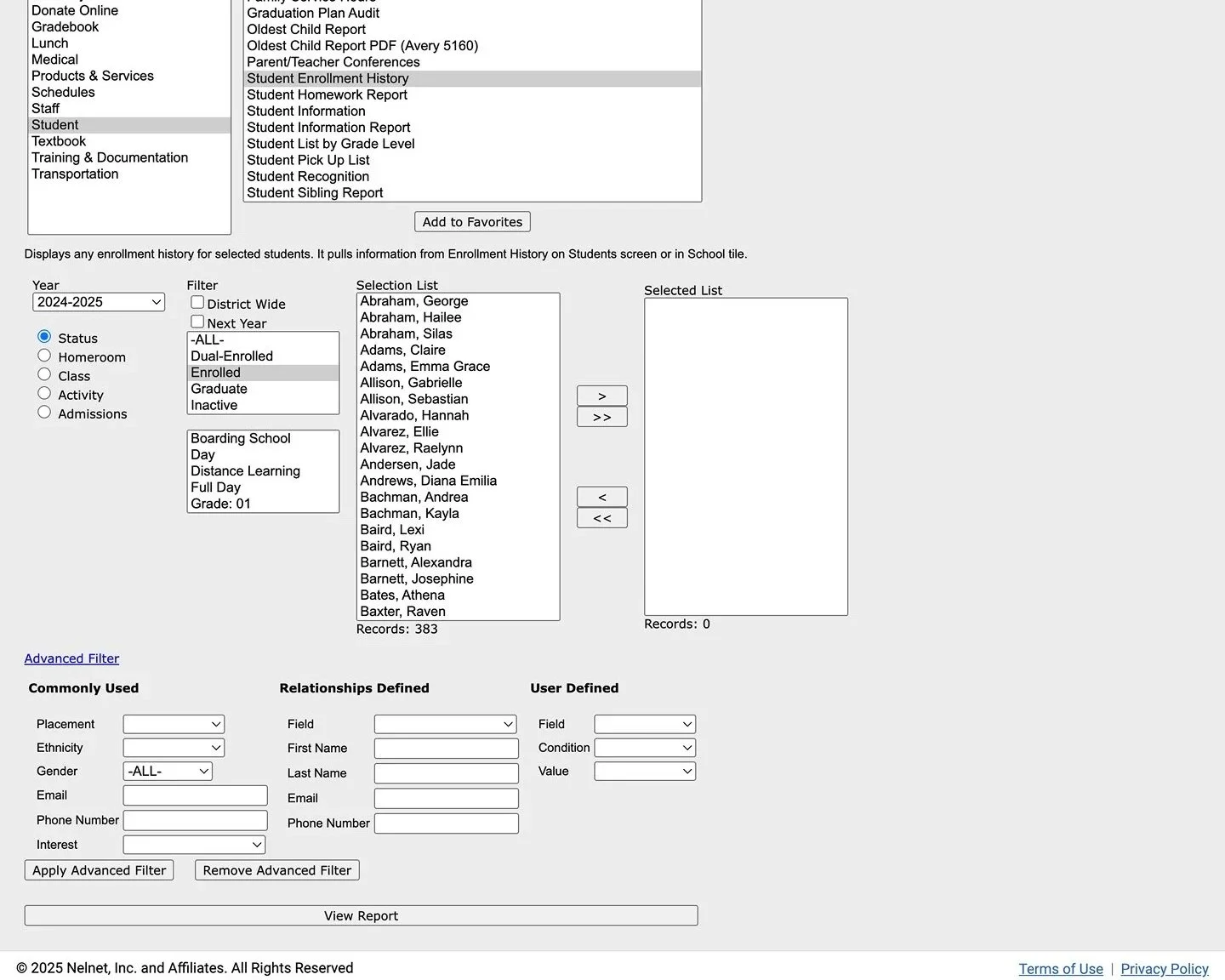The width and height of the screenshot is (1225, 980).
Task: Select the Class radio button
Action: click(44, 373)
